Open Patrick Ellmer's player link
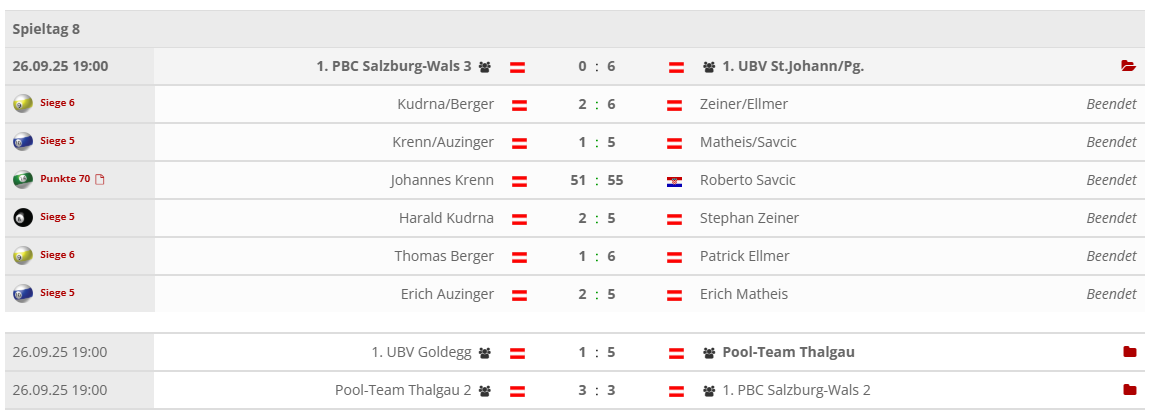The width and height of the screenshot is (1150, 414). 744,256
